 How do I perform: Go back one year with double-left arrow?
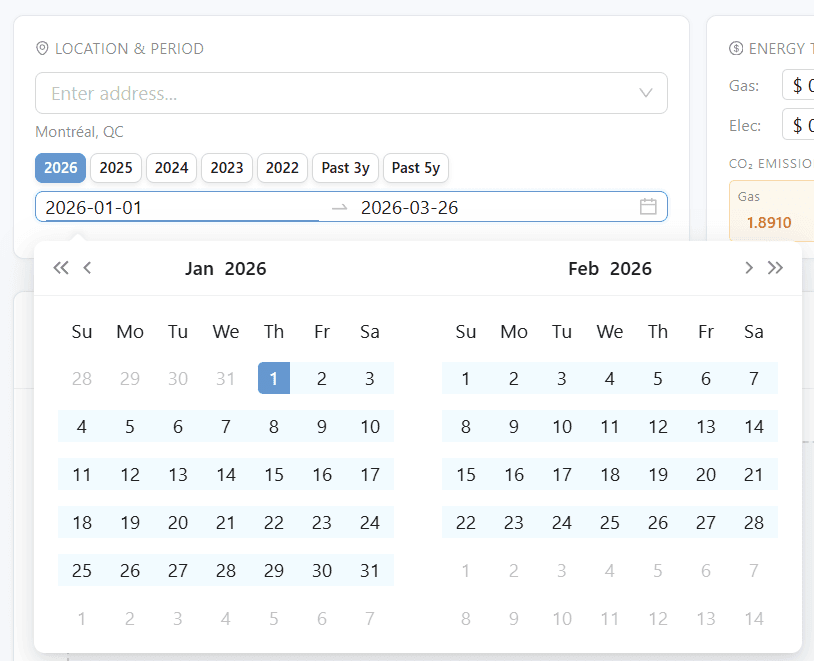[x=61, y=268]
